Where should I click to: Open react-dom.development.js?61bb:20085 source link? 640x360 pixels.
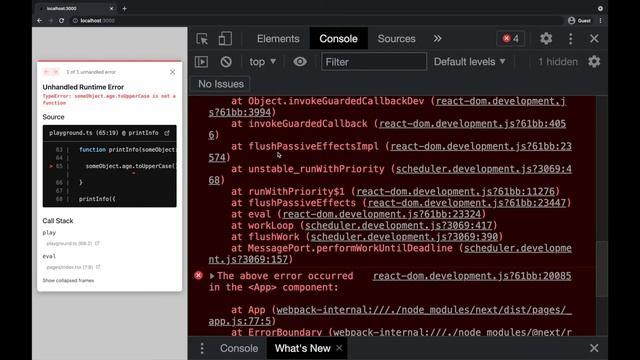click(x=472, y=276)
